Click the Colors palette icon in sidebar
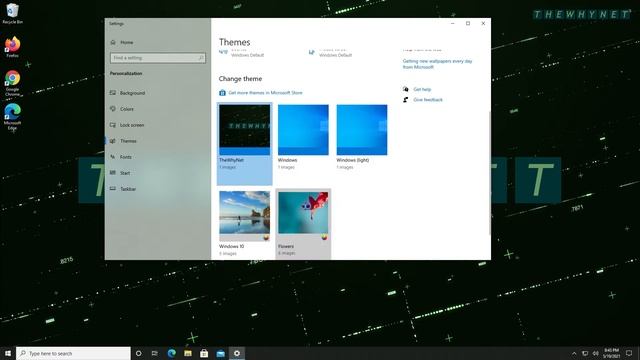 point(113,109)
